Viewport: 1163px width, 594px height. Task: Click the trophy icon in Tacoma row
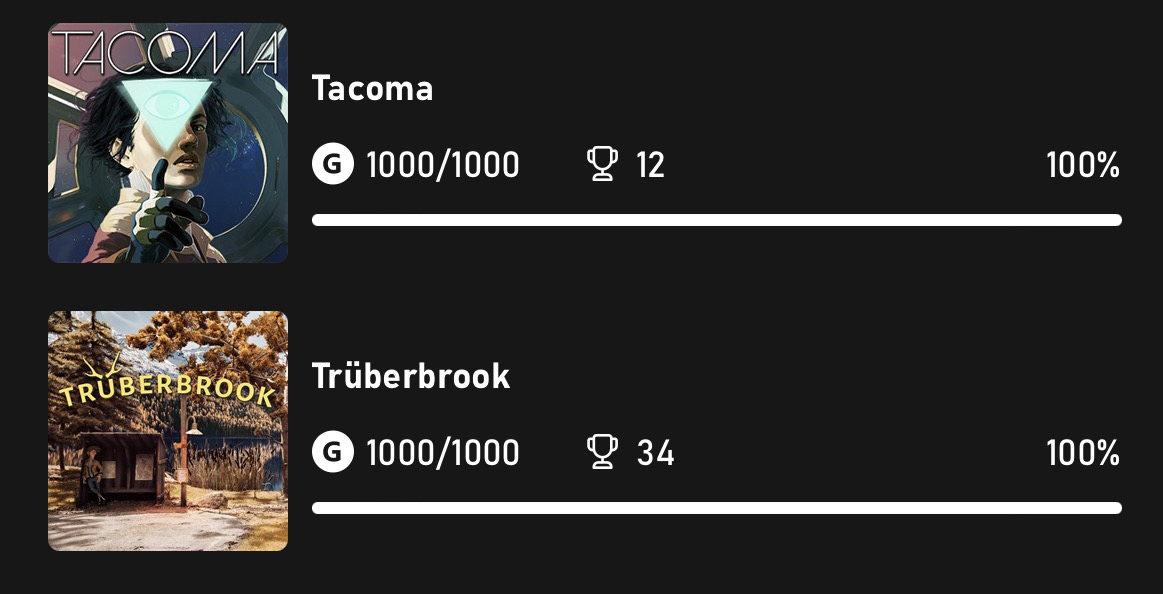point(602,164)
